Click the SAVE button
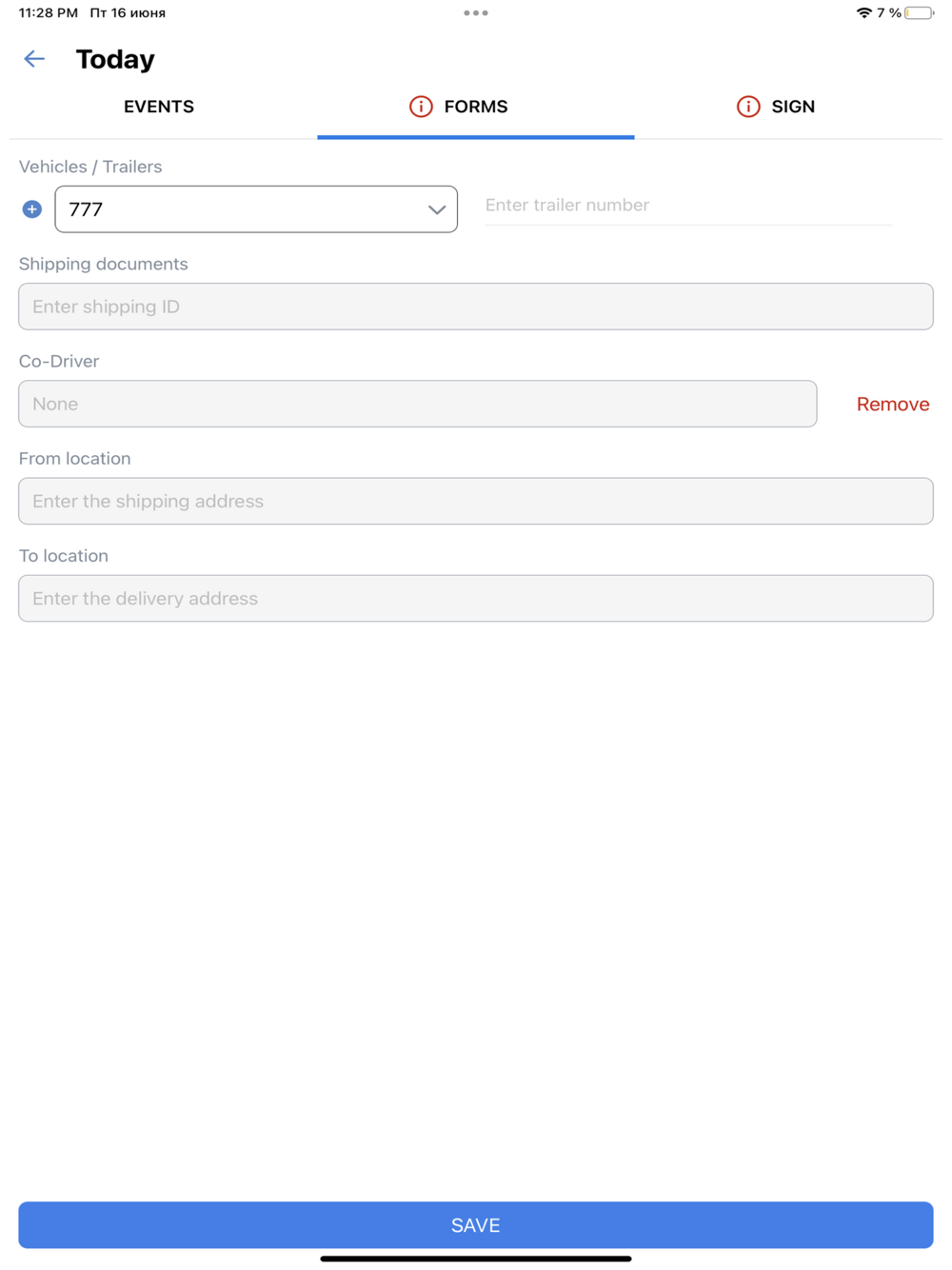This screenshot has width=952, height=1270. point(476,1225)
